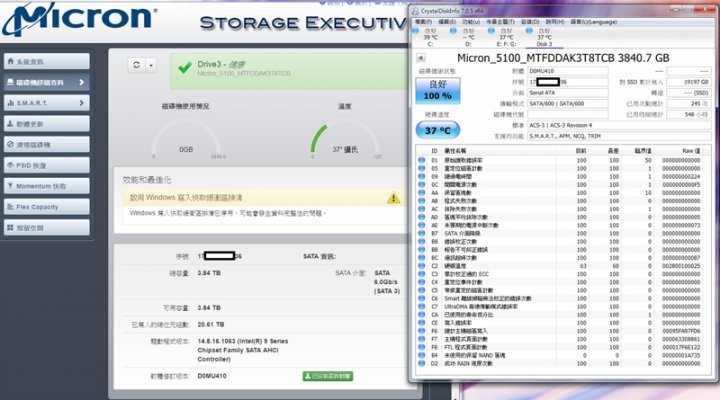Open PSID revert sidebar item
Image resolution: width=720 pixels, height=400 pixels.
coord(47,165)
